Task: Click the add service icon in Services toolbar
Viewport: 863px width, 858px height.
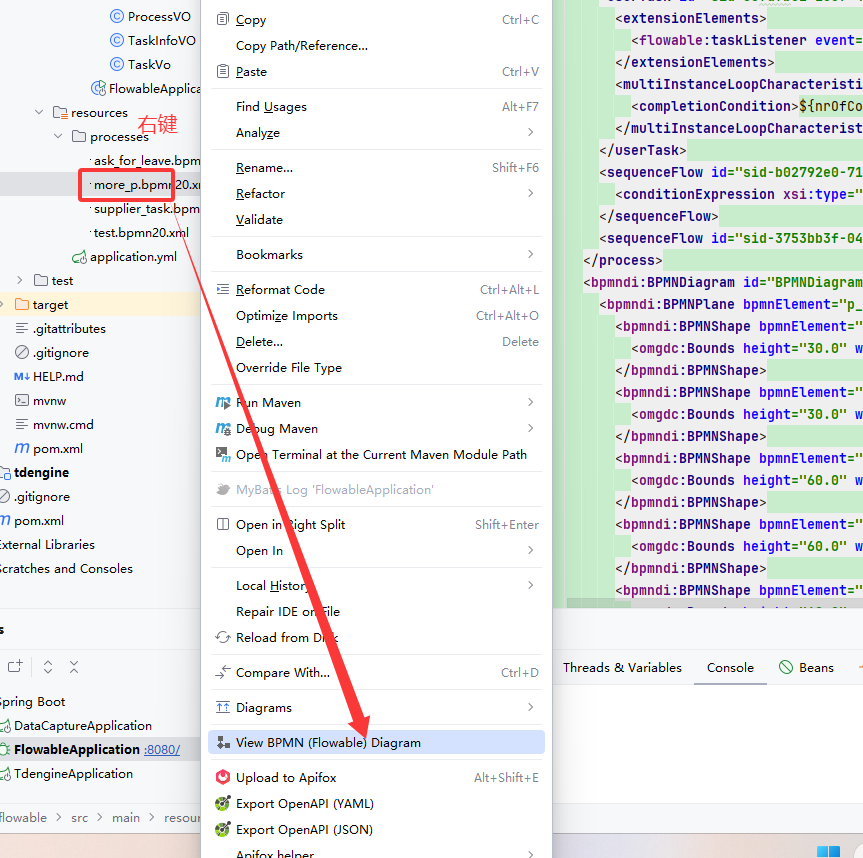Action: pyautogui.click(x=15, y=666)
